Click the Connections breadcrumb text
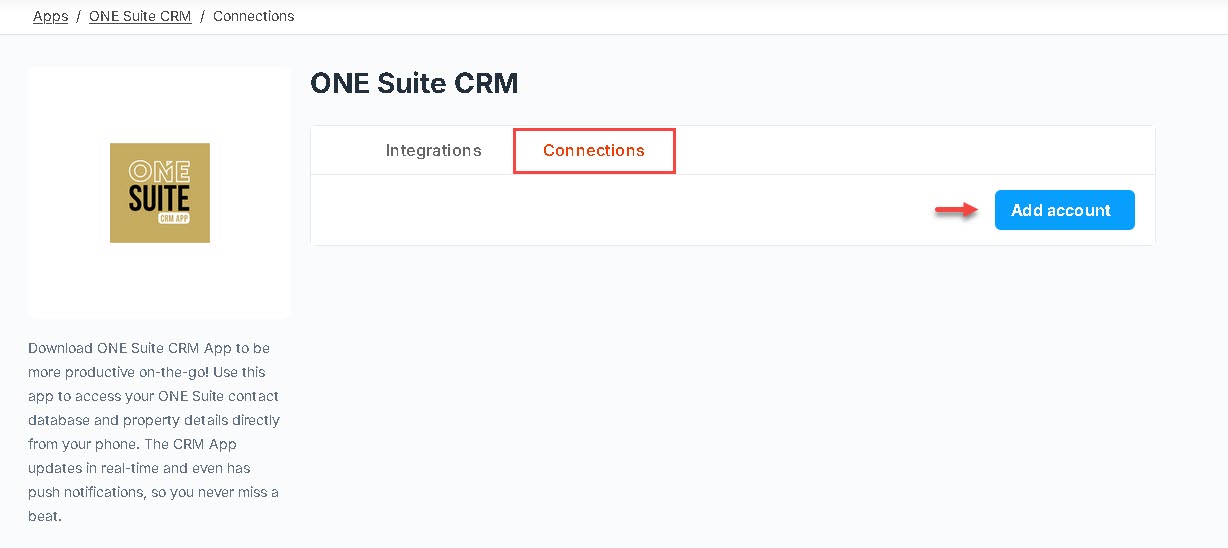Screen dimensions: 1228x548 pos(254,16)
